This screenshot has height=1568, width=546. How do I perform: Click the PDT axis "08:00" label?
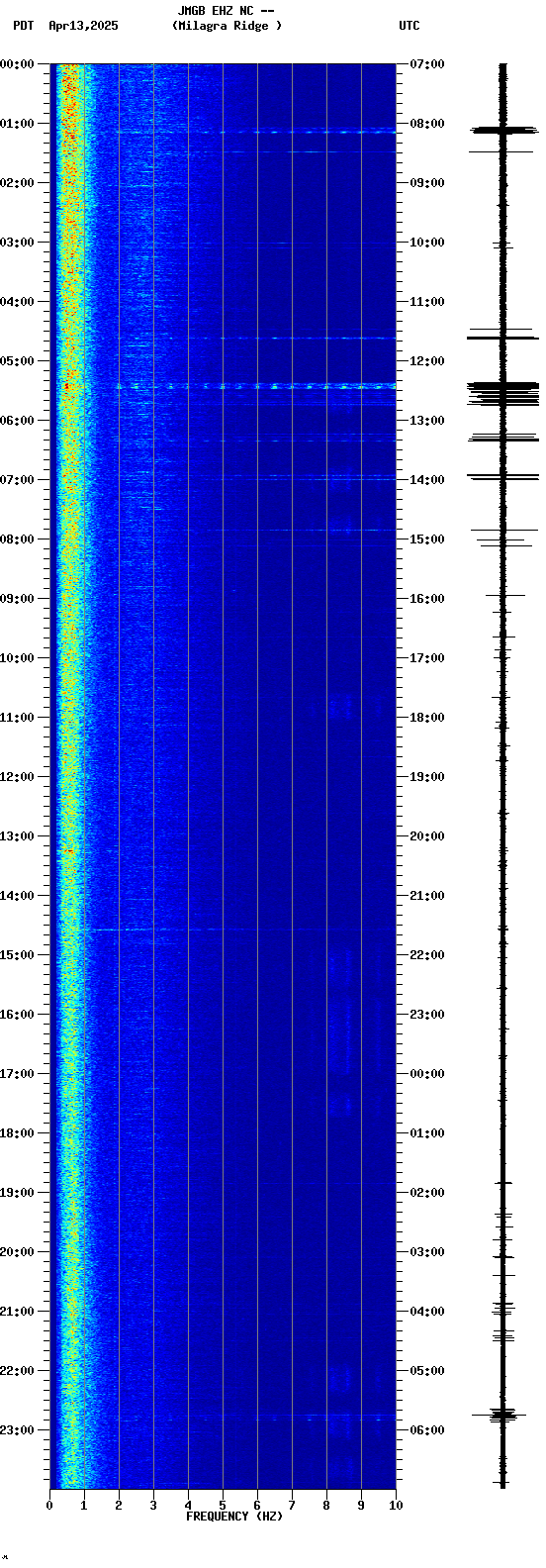[17, 539]
